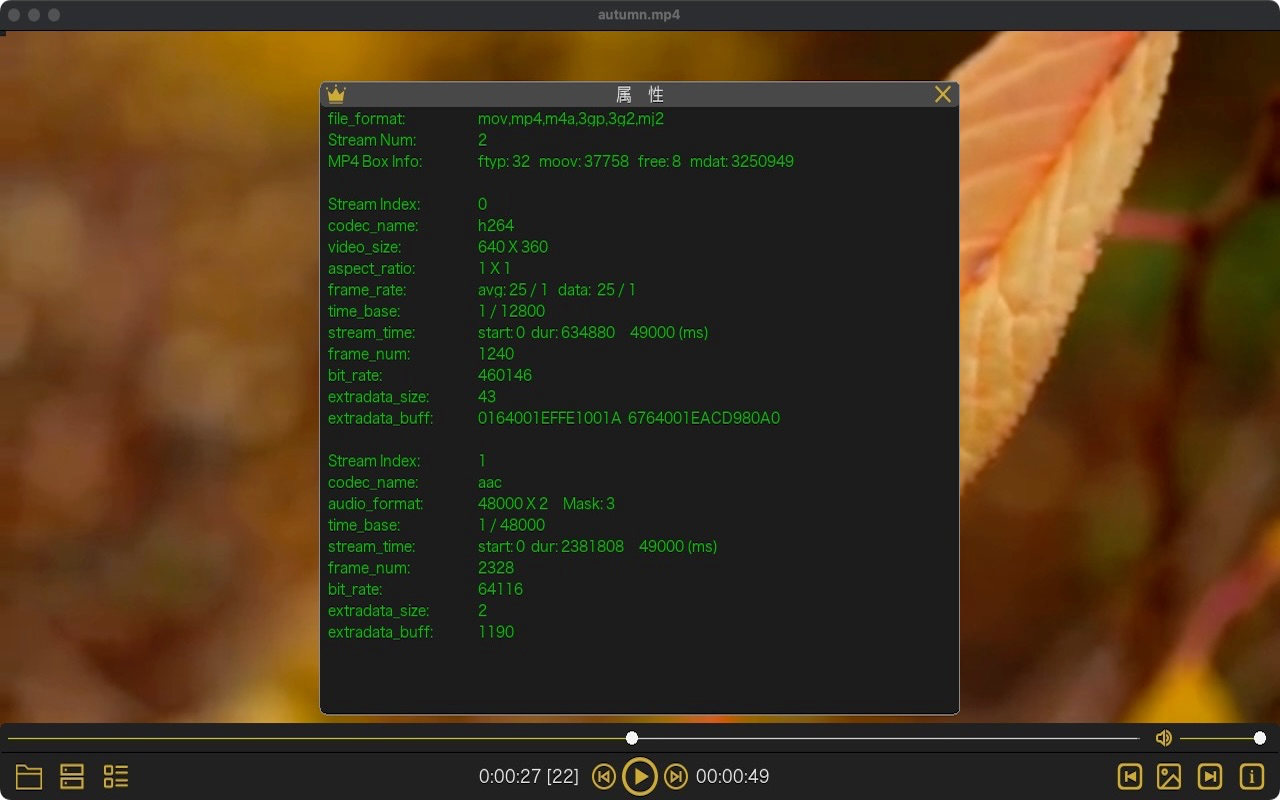
Task: Click the ftyp: 32 box info value
Action: (504, 161)
